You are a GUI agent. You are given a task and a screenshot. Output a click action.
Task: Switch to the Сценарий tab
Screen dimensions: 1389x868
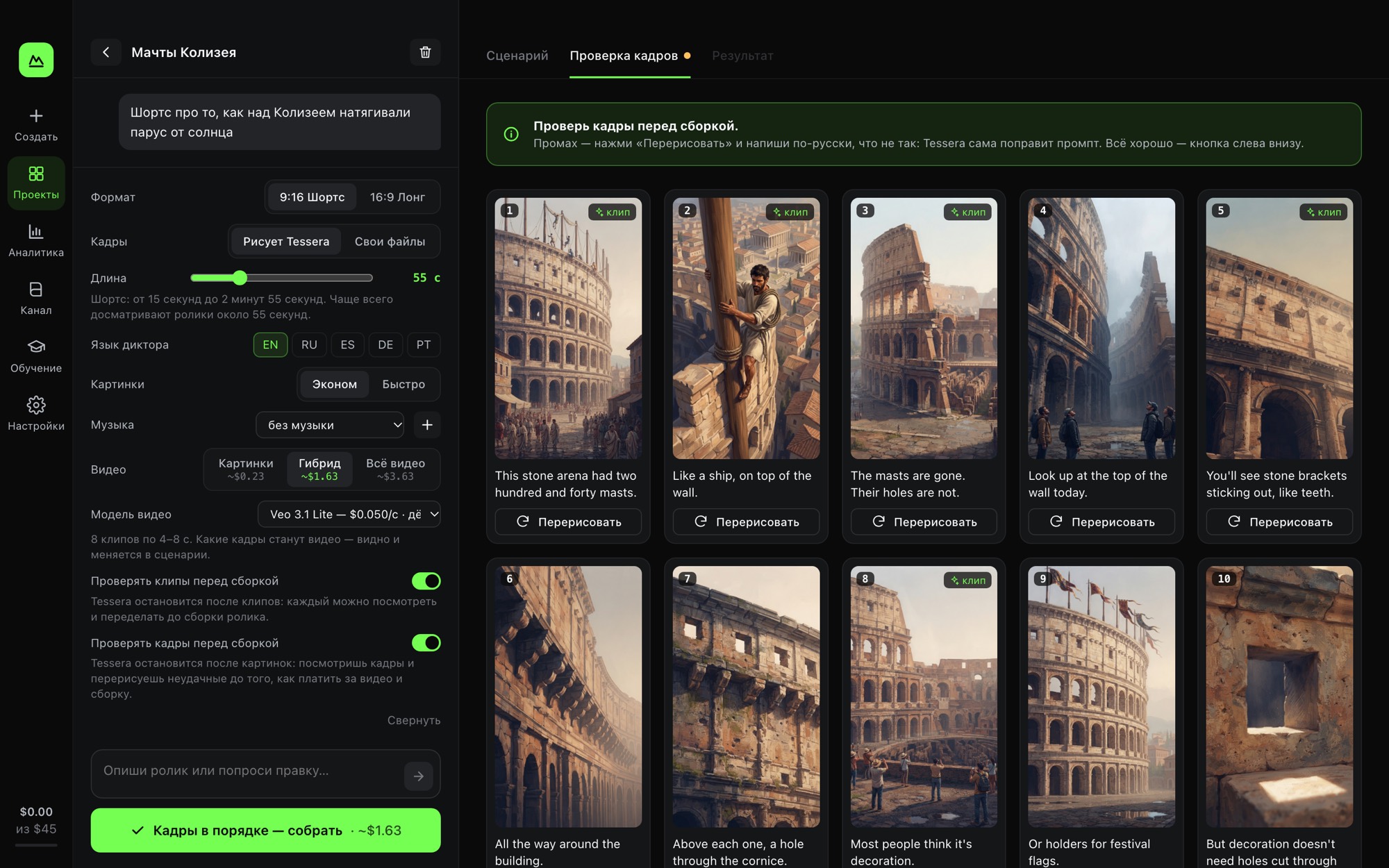[x=517, y=56]
